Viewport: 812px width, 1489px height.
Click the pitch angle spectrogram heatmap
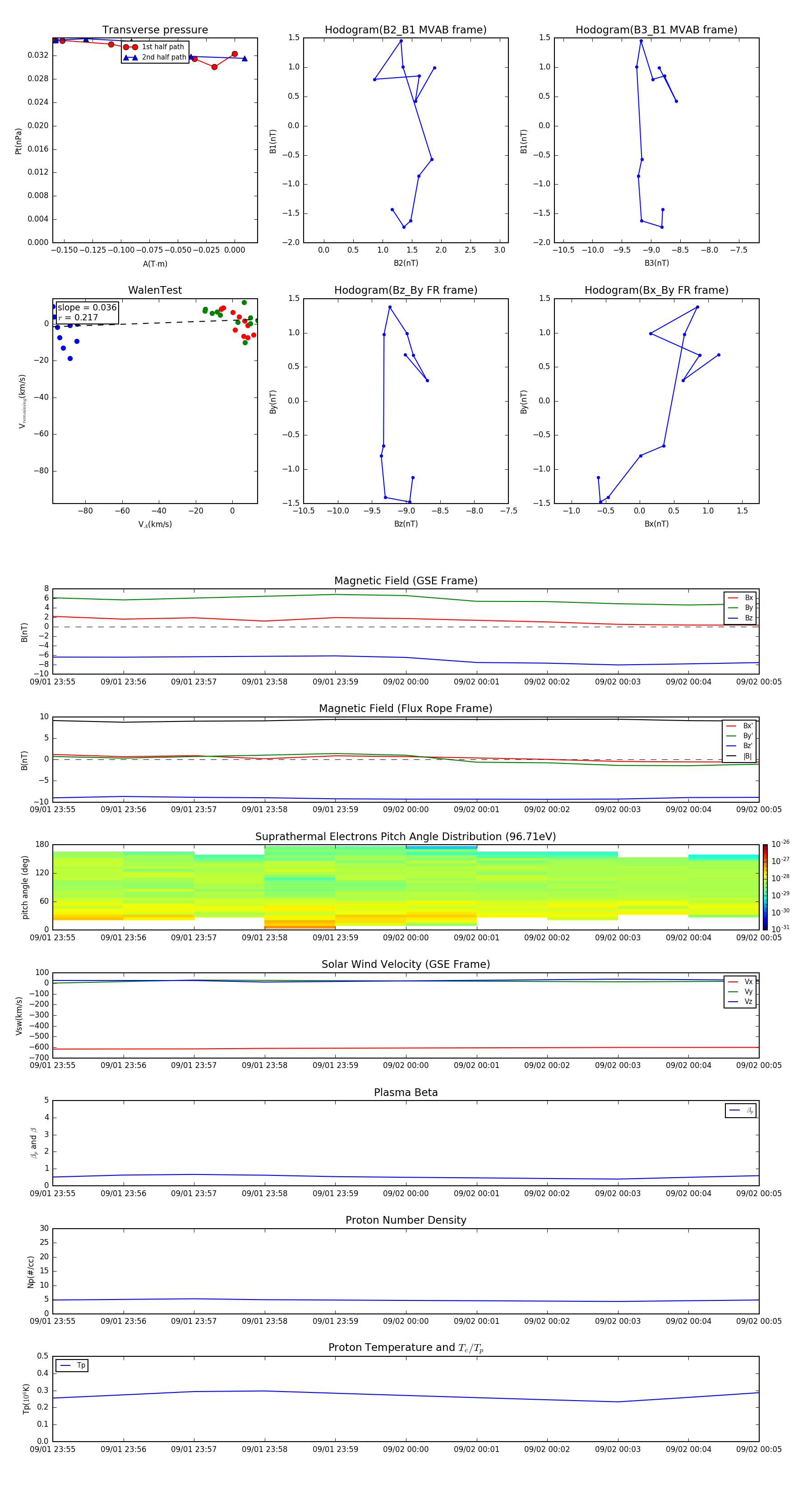point(406,887)
